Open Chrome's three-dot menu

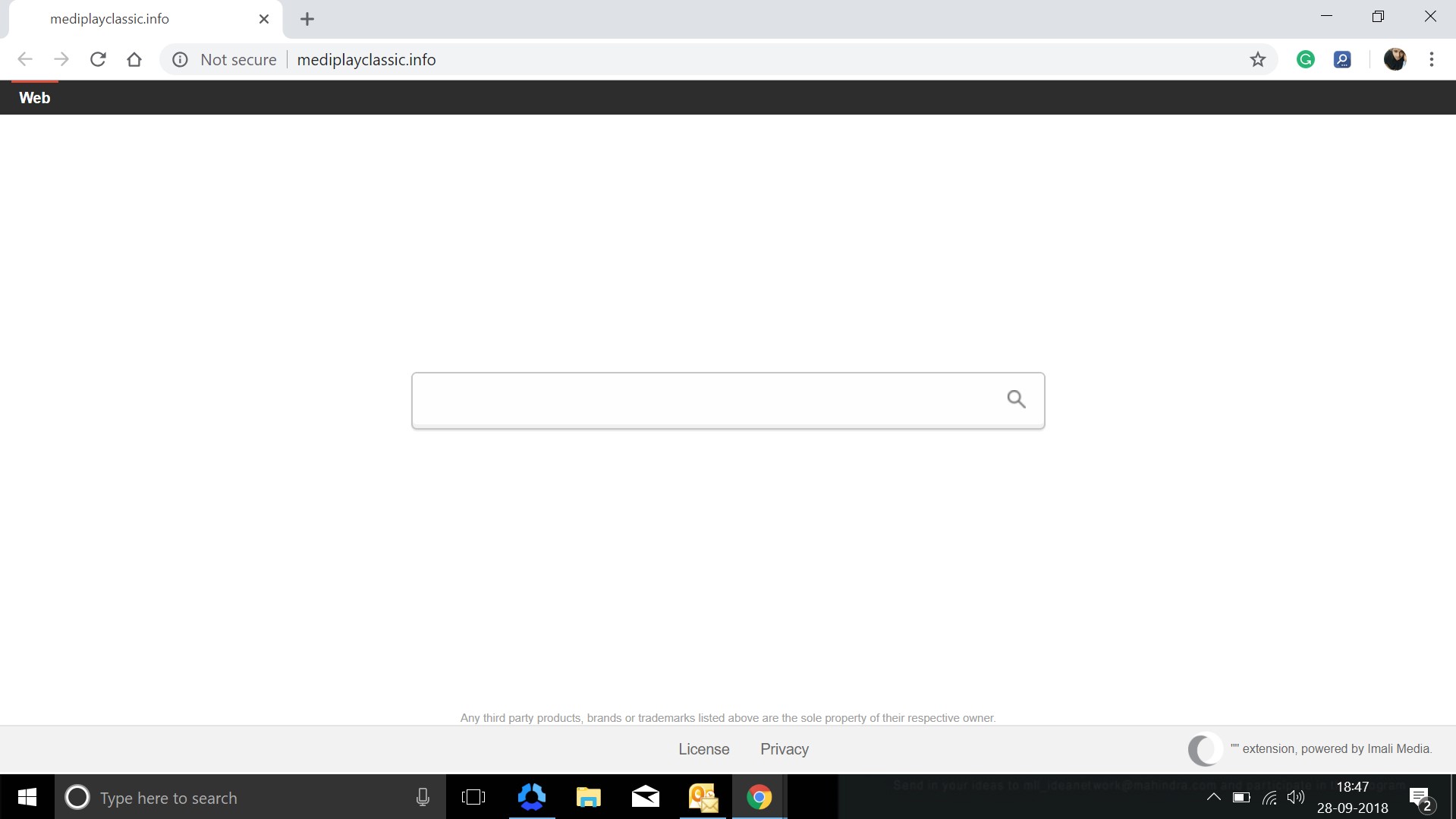(x=1432, y=59)
